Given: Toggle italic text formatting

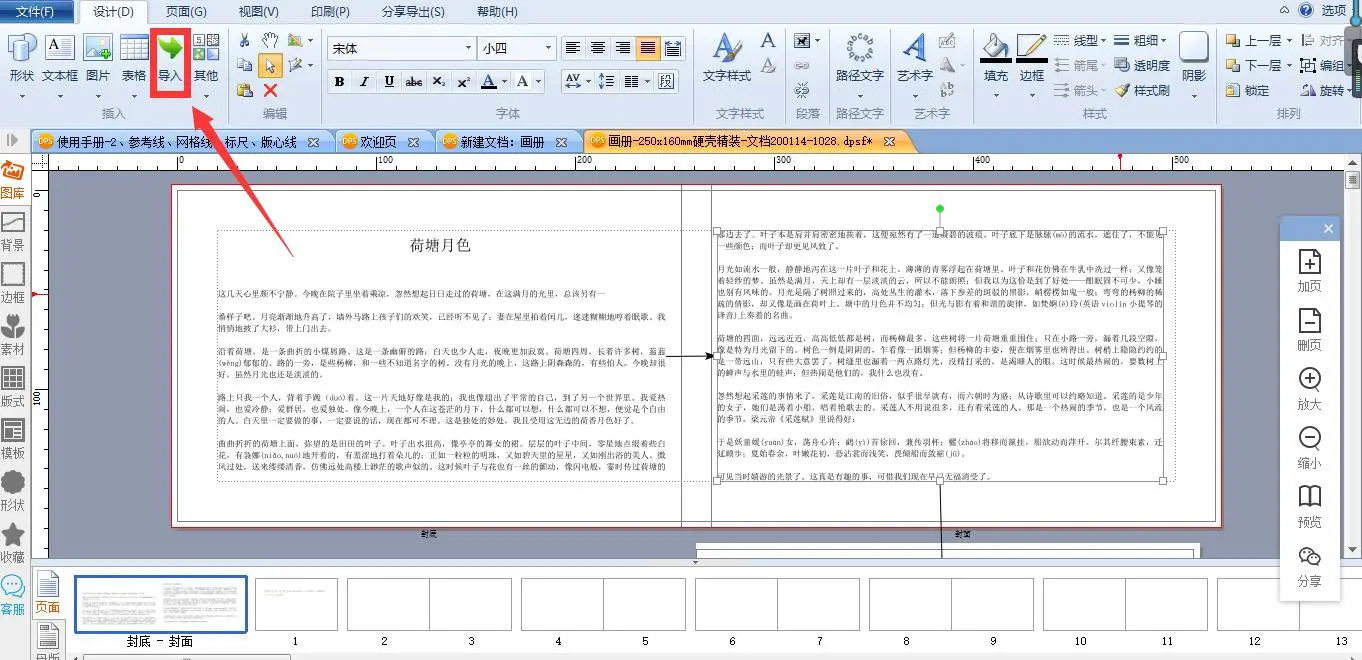Looking at the screenshot, I should click(x=364, y=82).
